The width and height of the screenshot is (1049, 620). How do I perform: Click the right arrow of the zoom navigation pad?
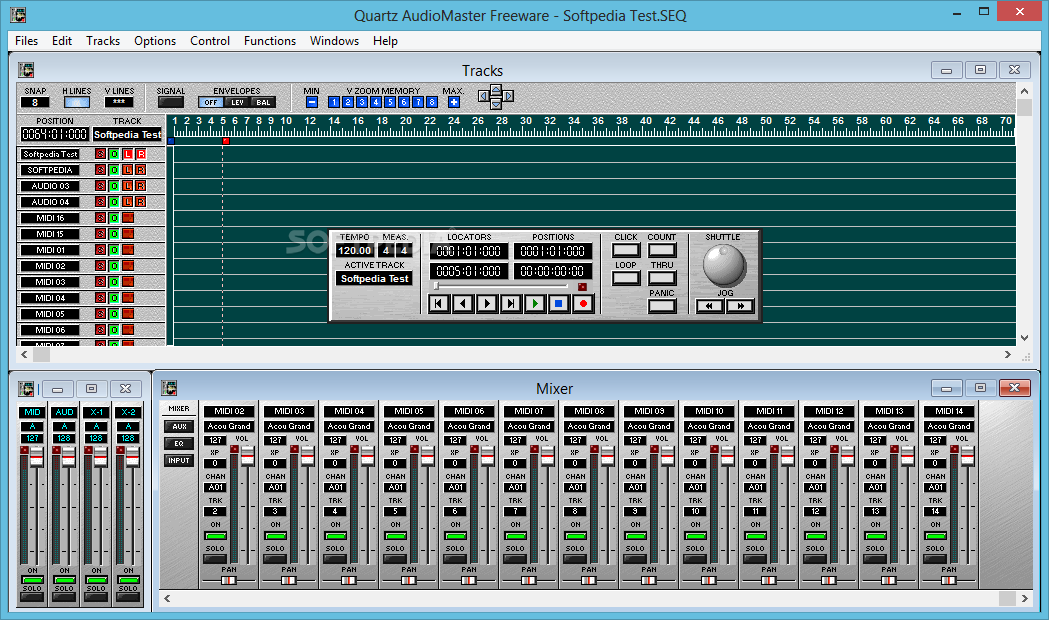tap(508, 96)
